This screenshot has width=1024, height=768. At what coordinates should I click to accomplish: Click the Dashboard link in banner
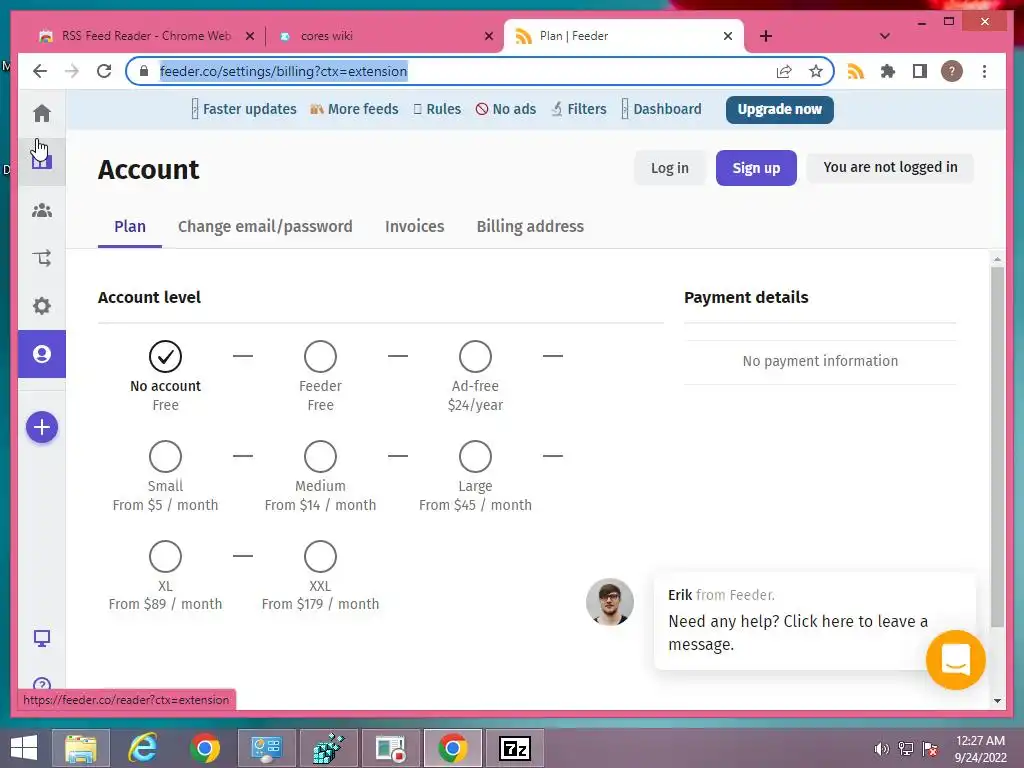coord(662,109)
